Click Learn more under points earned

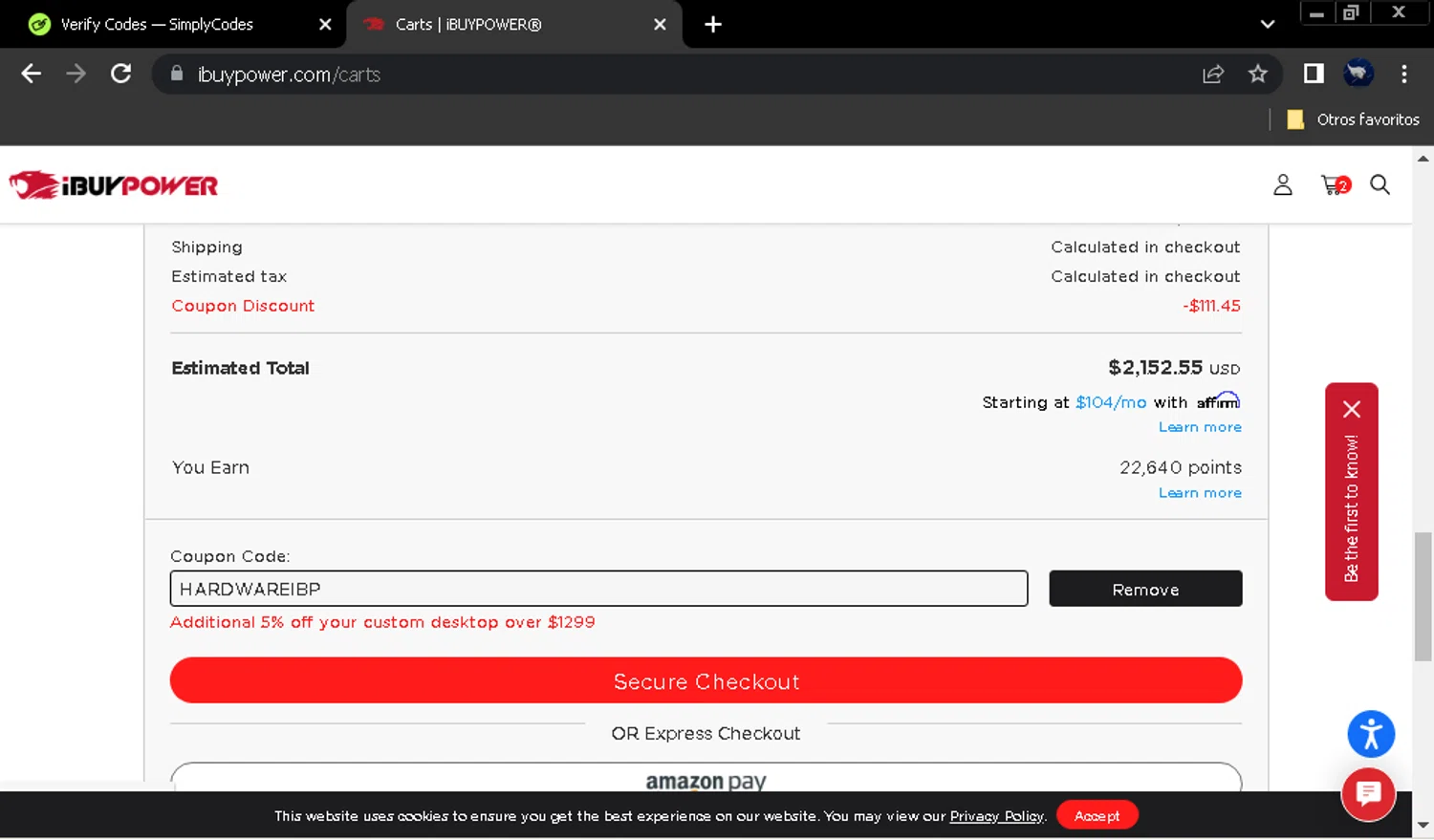[x=1200, y=493]
